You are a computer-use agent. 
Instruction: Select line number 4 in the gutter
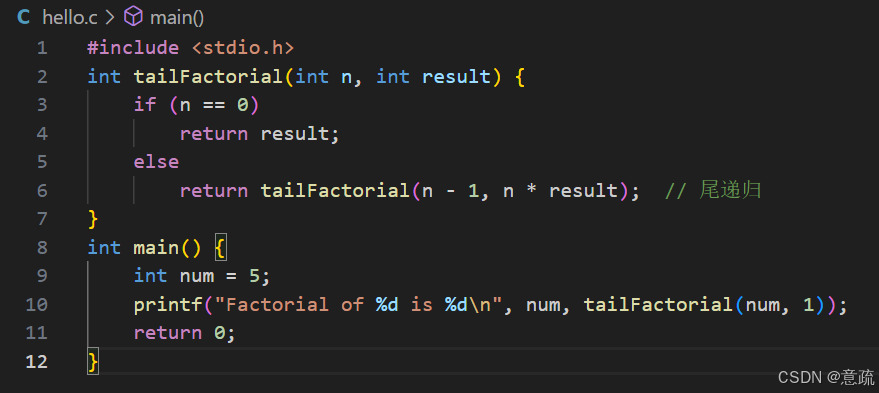[42, 133]
